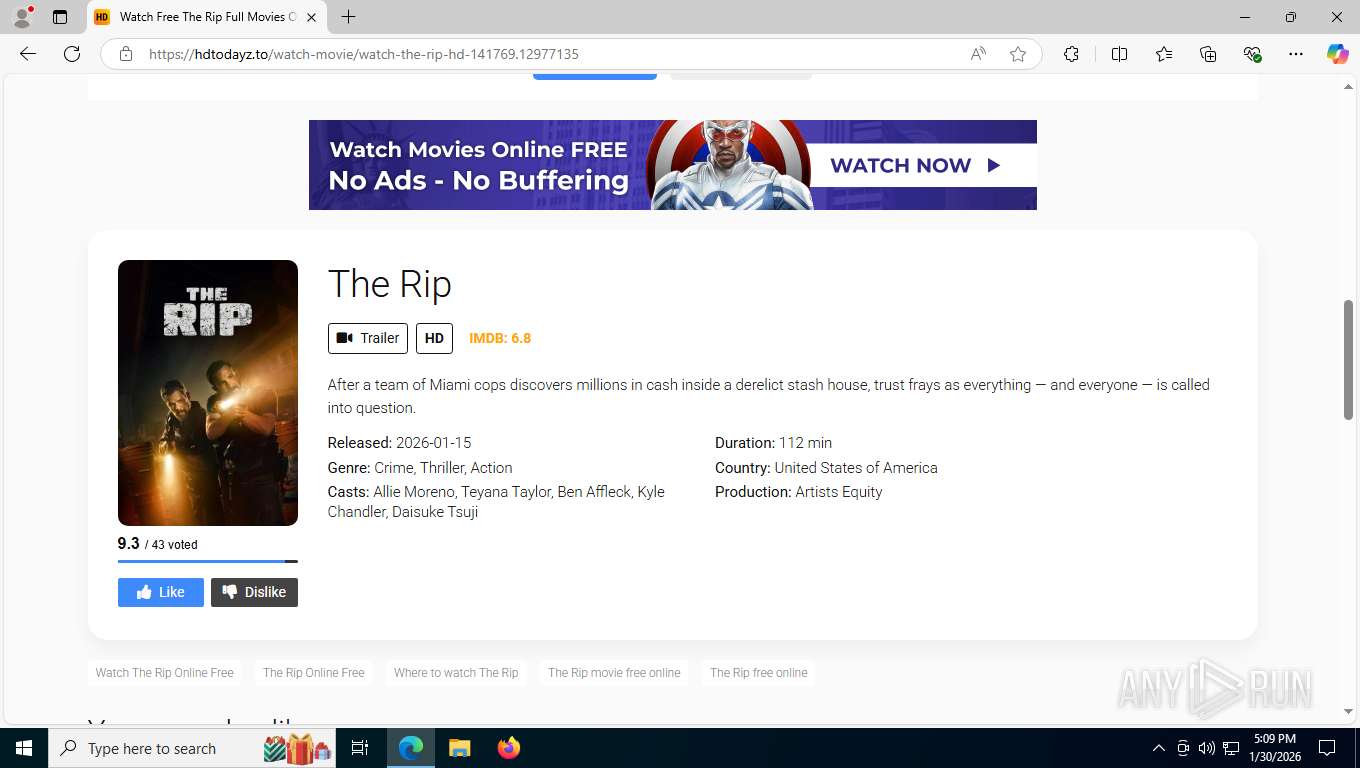This screenshot has height=768, width=1360.
Task: Click the release date 2026-01-15
Action: click(x=433, y=443)
